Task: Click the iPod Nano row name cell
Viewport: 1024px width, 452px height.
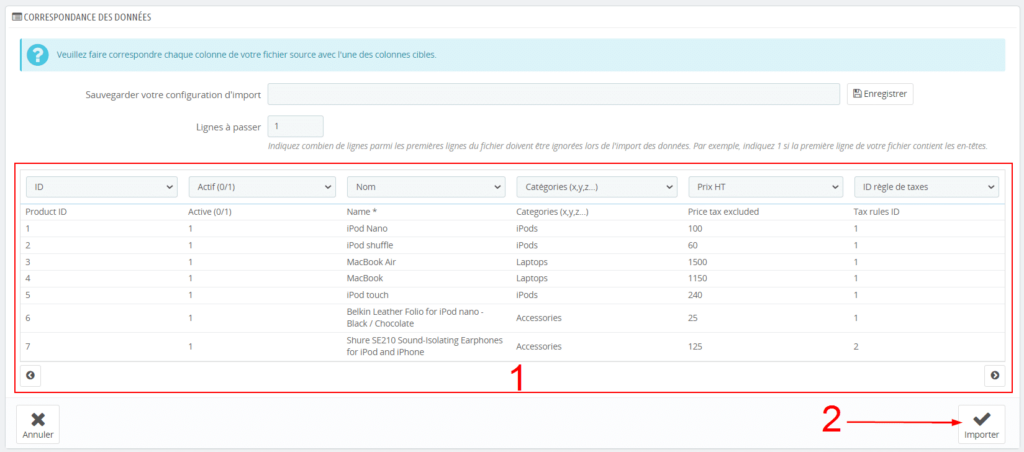Action: click(x=366, y=229)
